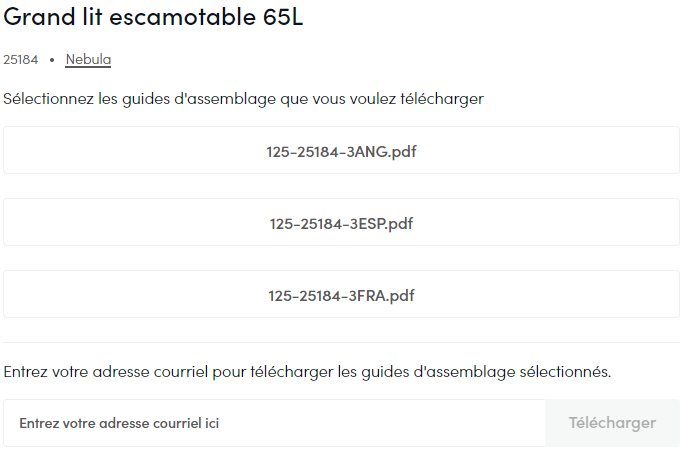Screen dimensions: 694x462
Task: Follow the underlined Nebula link
Action: click(88, 60)
